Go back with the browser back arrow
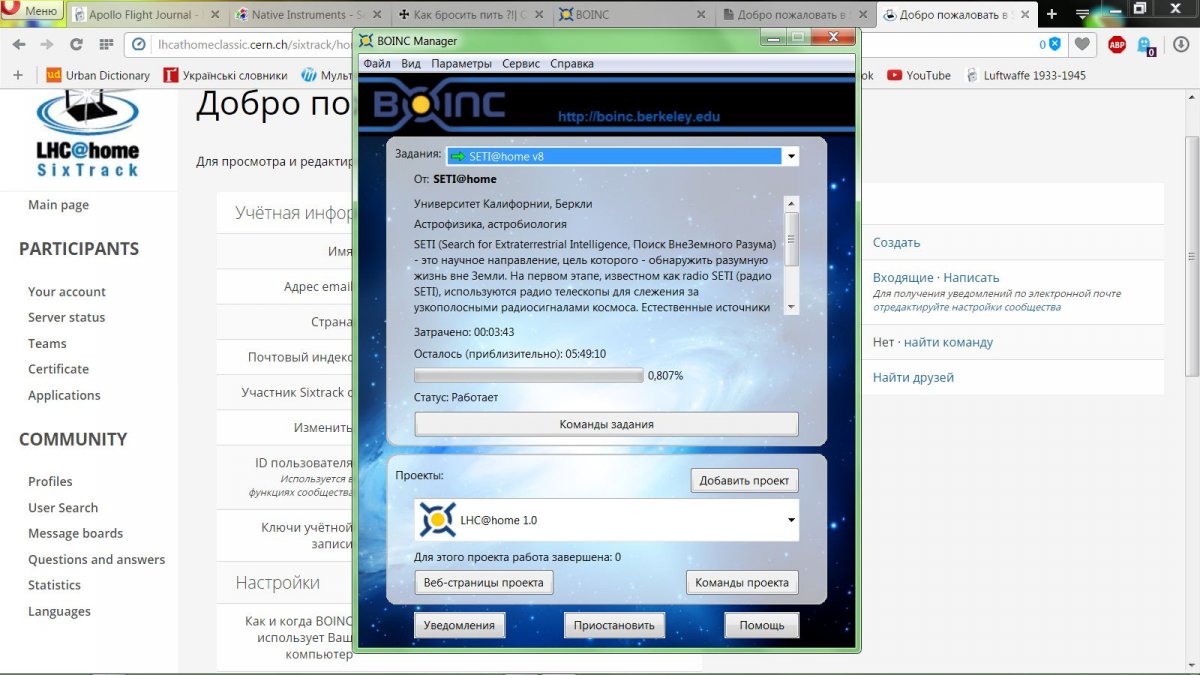1200x675 pixels. [x=19, y=44]
